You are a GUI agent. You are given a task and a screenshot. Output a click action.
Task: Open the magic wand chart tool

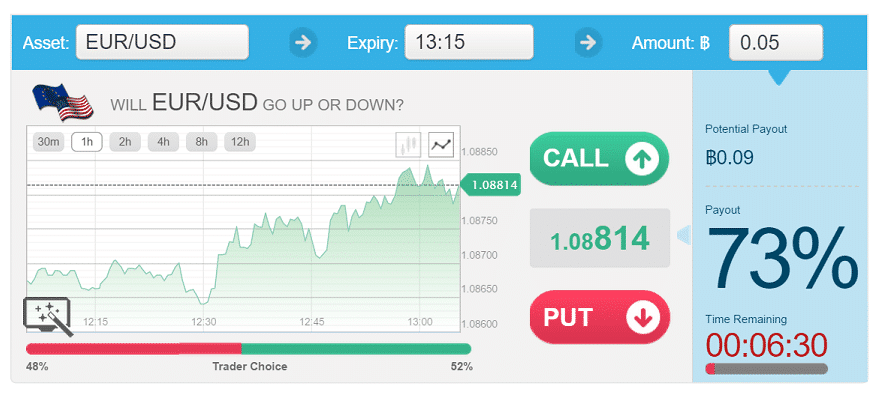[x=48, y=316]
